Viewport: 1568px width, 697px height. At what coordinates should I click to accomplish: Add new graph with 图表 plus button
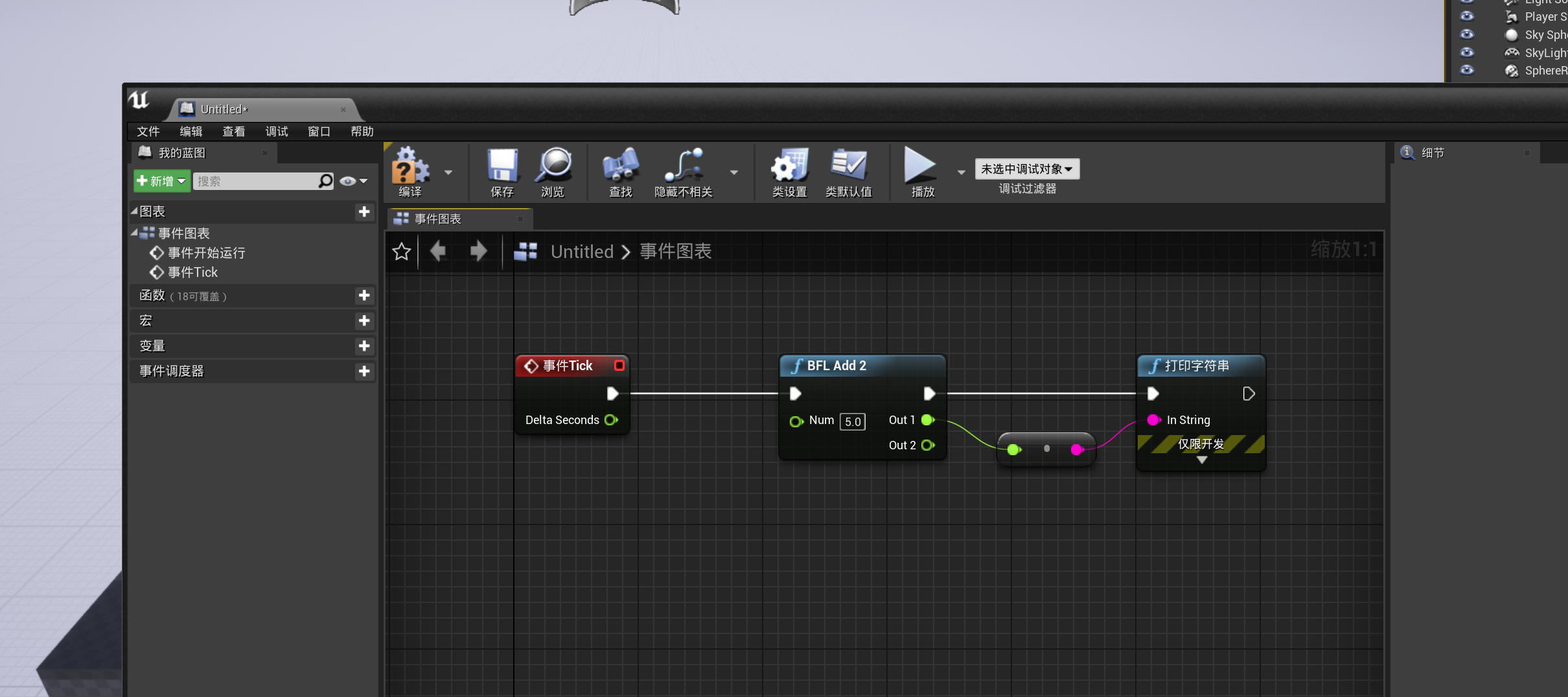click(x=364, y=211)
